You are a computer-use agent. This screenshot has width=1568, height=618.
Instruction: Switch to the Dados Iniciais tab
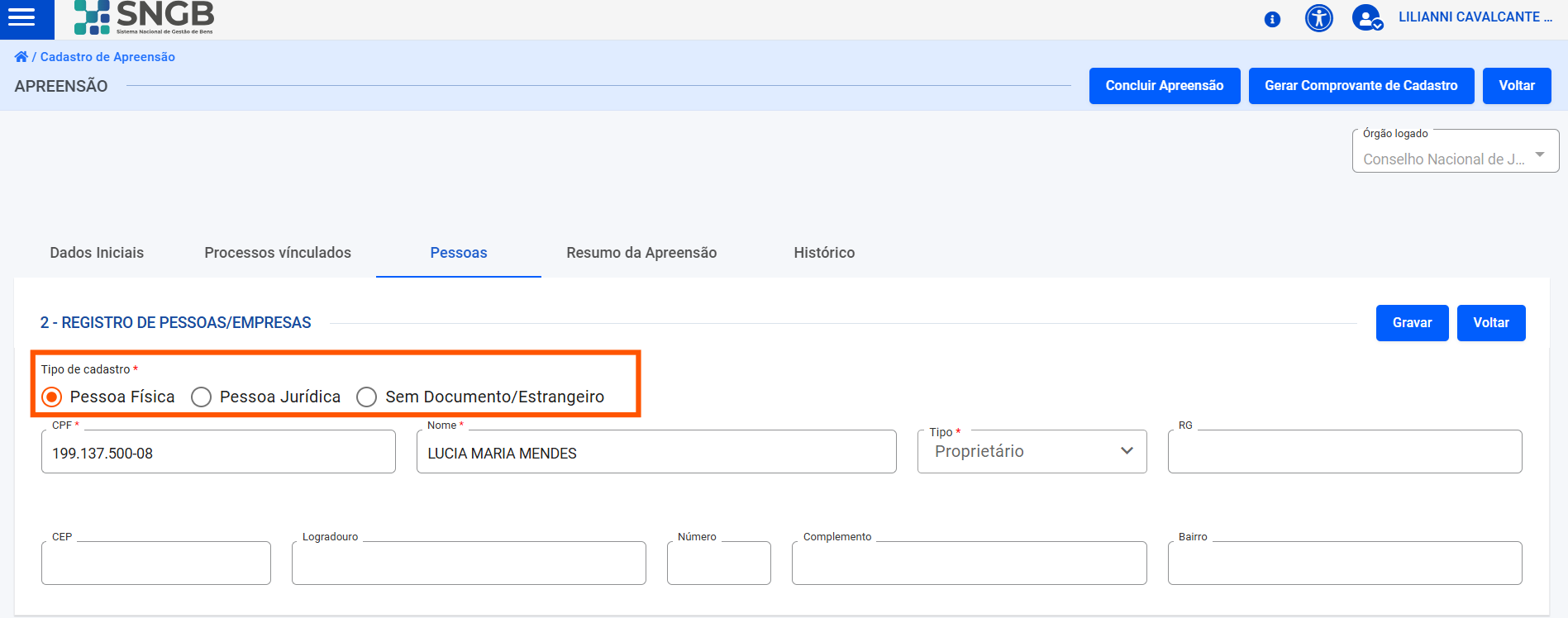[x=97, y=253]
